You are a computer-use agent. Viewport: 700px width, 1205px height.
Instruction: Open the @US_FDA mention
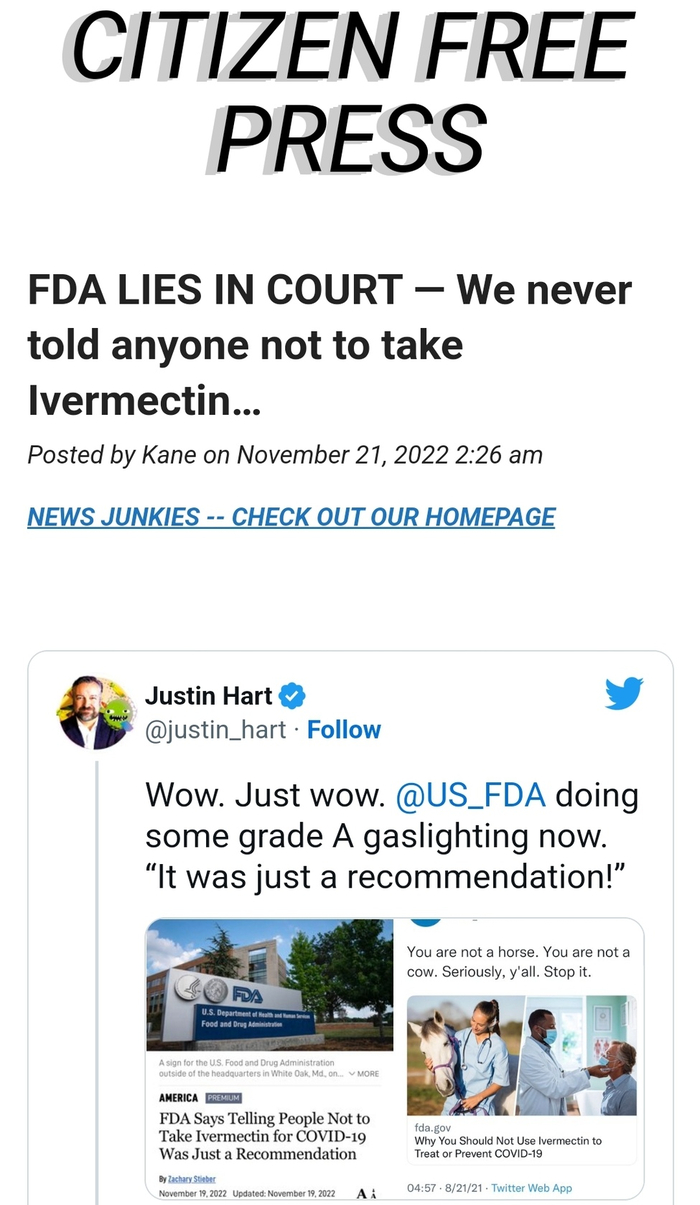[x=471, y=796]
